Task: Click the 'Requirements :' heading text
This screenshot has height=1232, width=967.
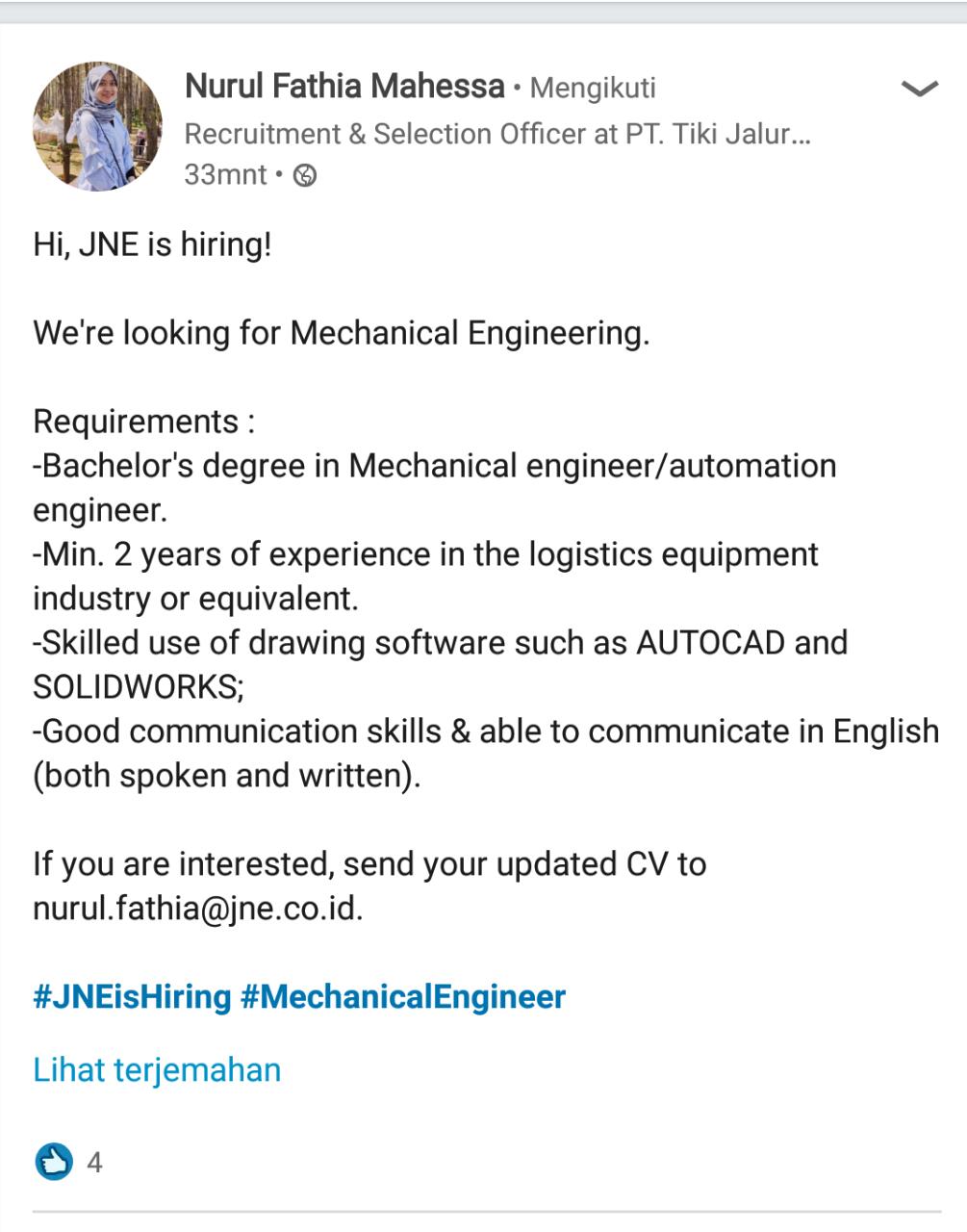Action: coord(144,422)
